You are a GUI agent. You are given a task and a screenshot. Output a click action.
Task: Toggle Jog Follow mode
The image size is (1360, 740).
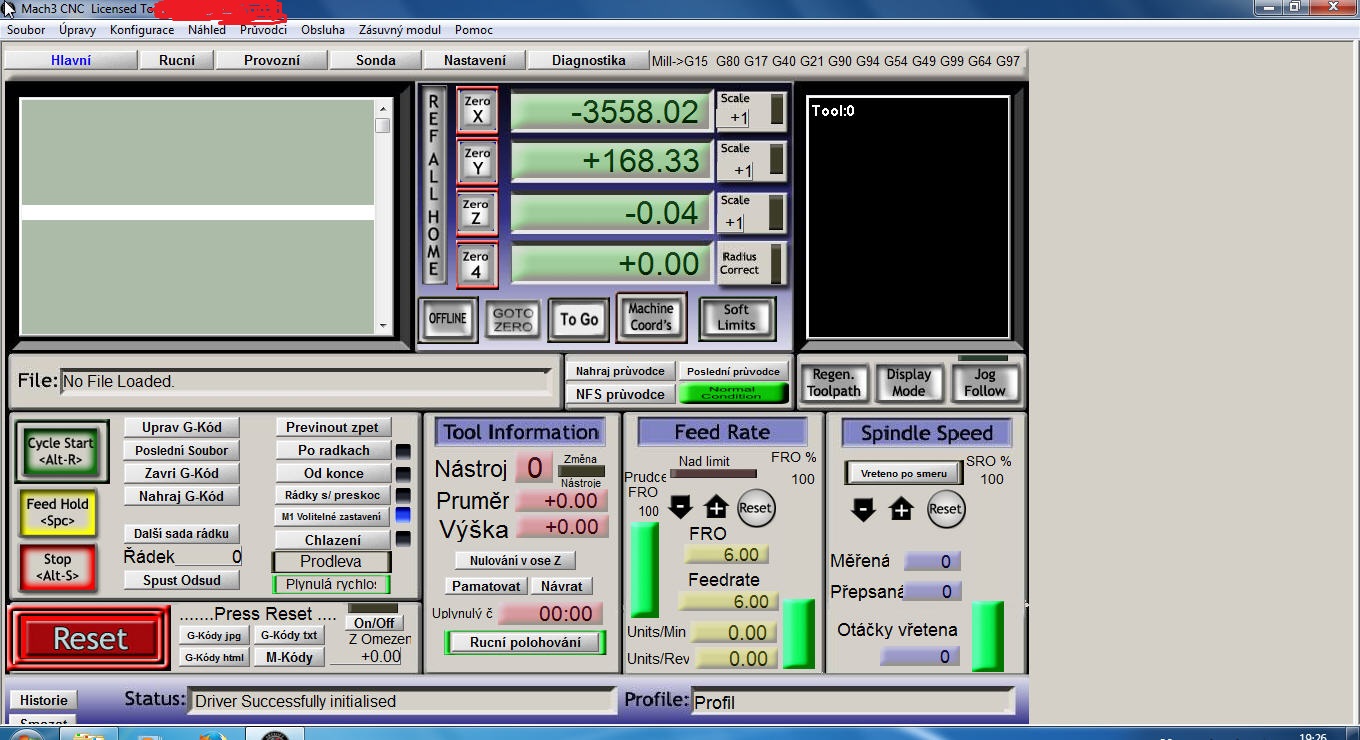(x=984, y=383)
